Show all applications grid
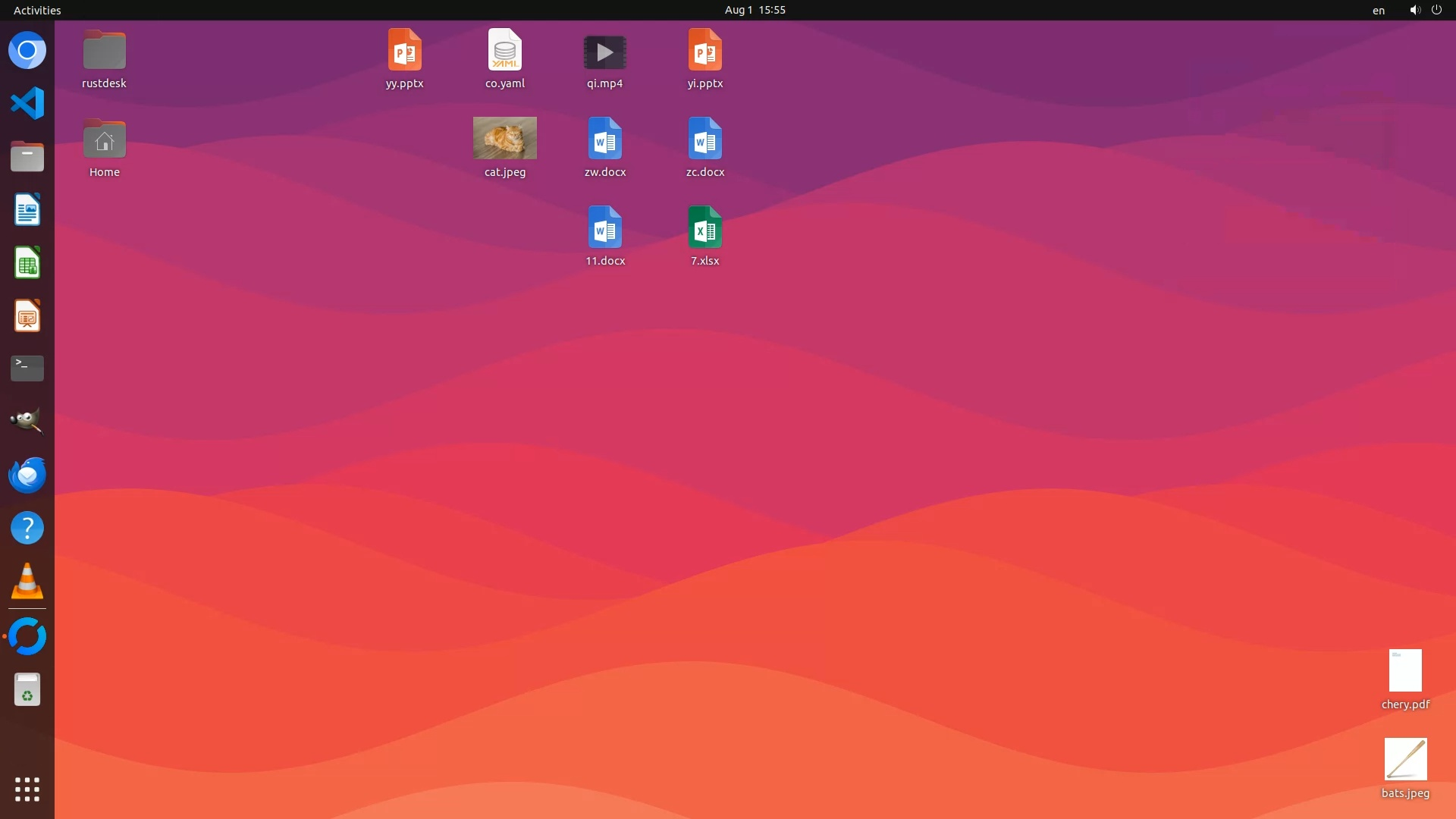 27,789
